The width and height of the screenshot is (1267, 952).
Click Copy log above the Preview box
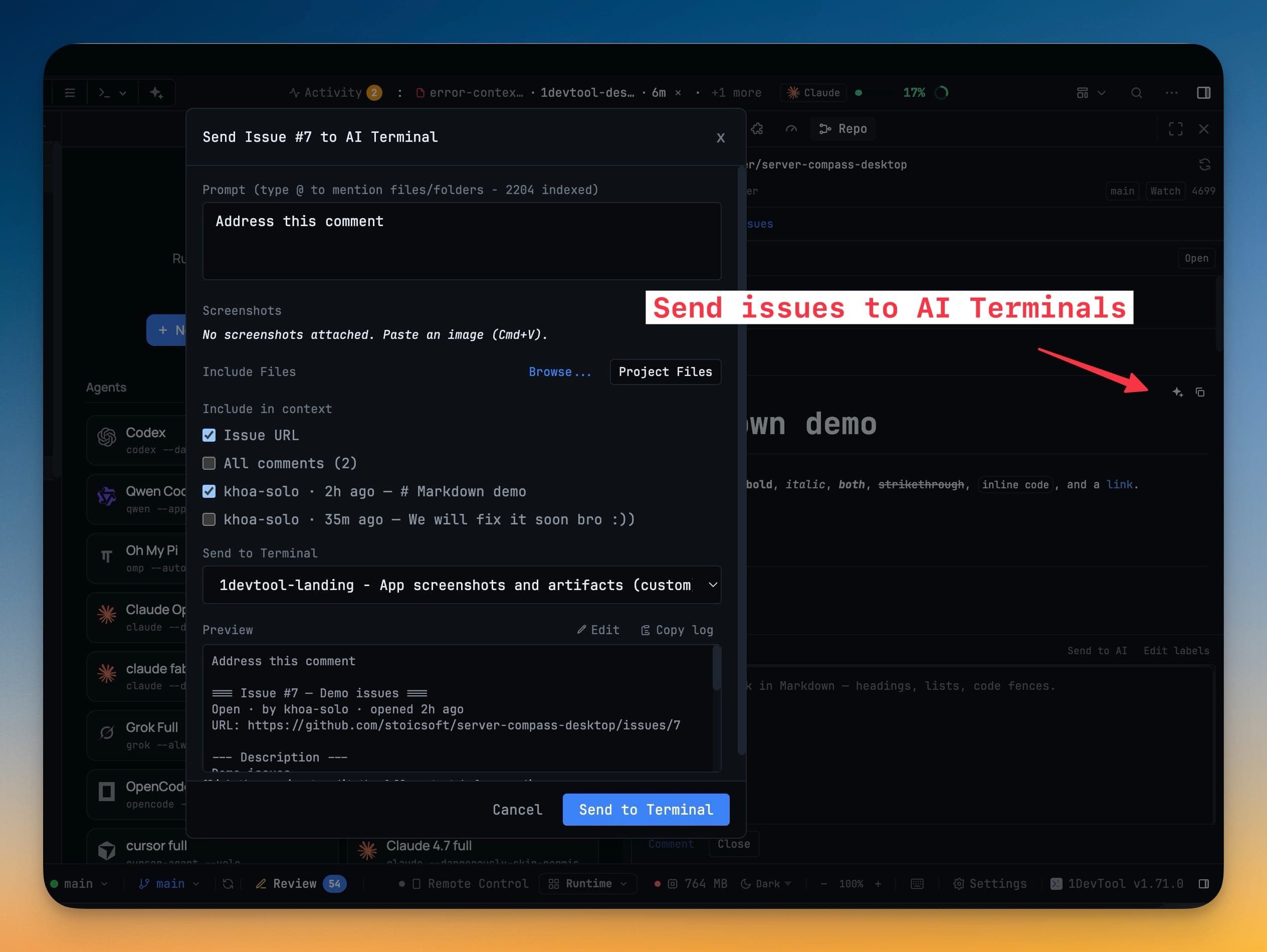(677, 630)
